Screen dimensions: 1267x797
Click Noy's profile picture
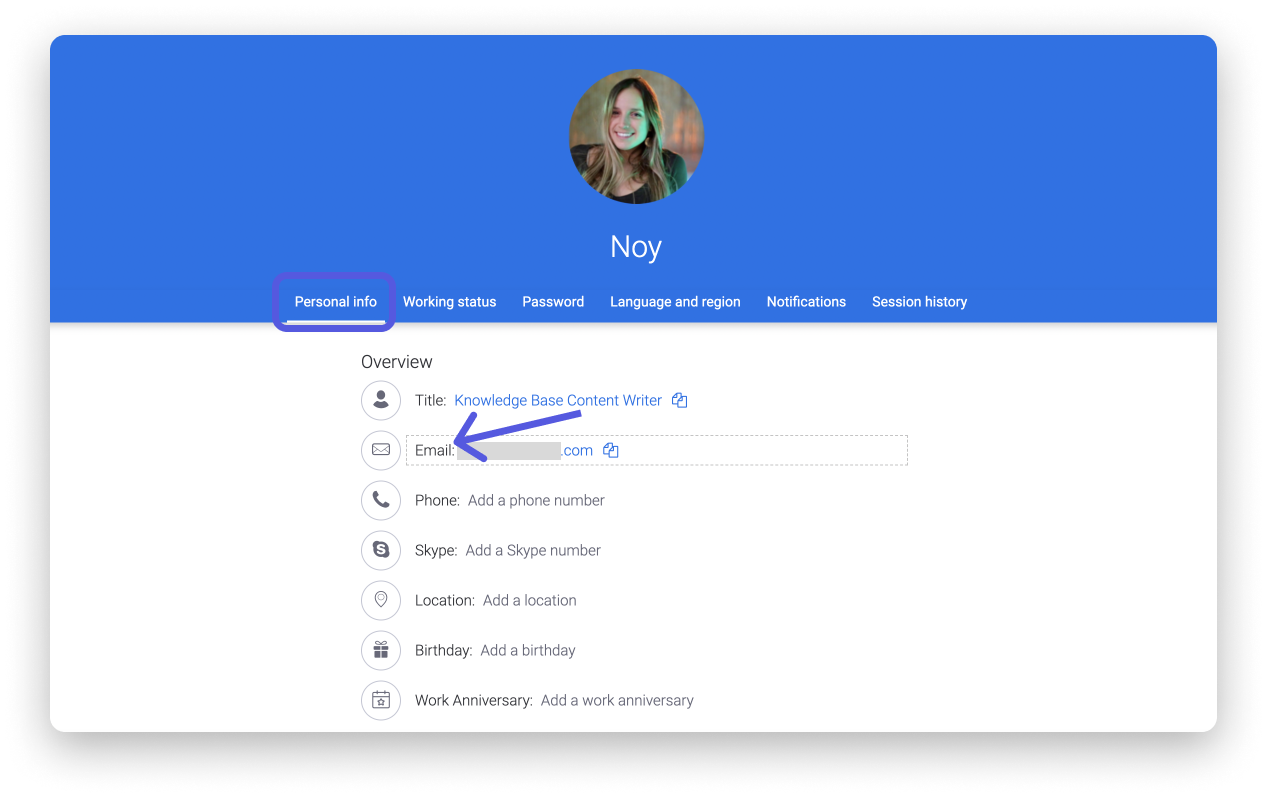tap(637, 136)
